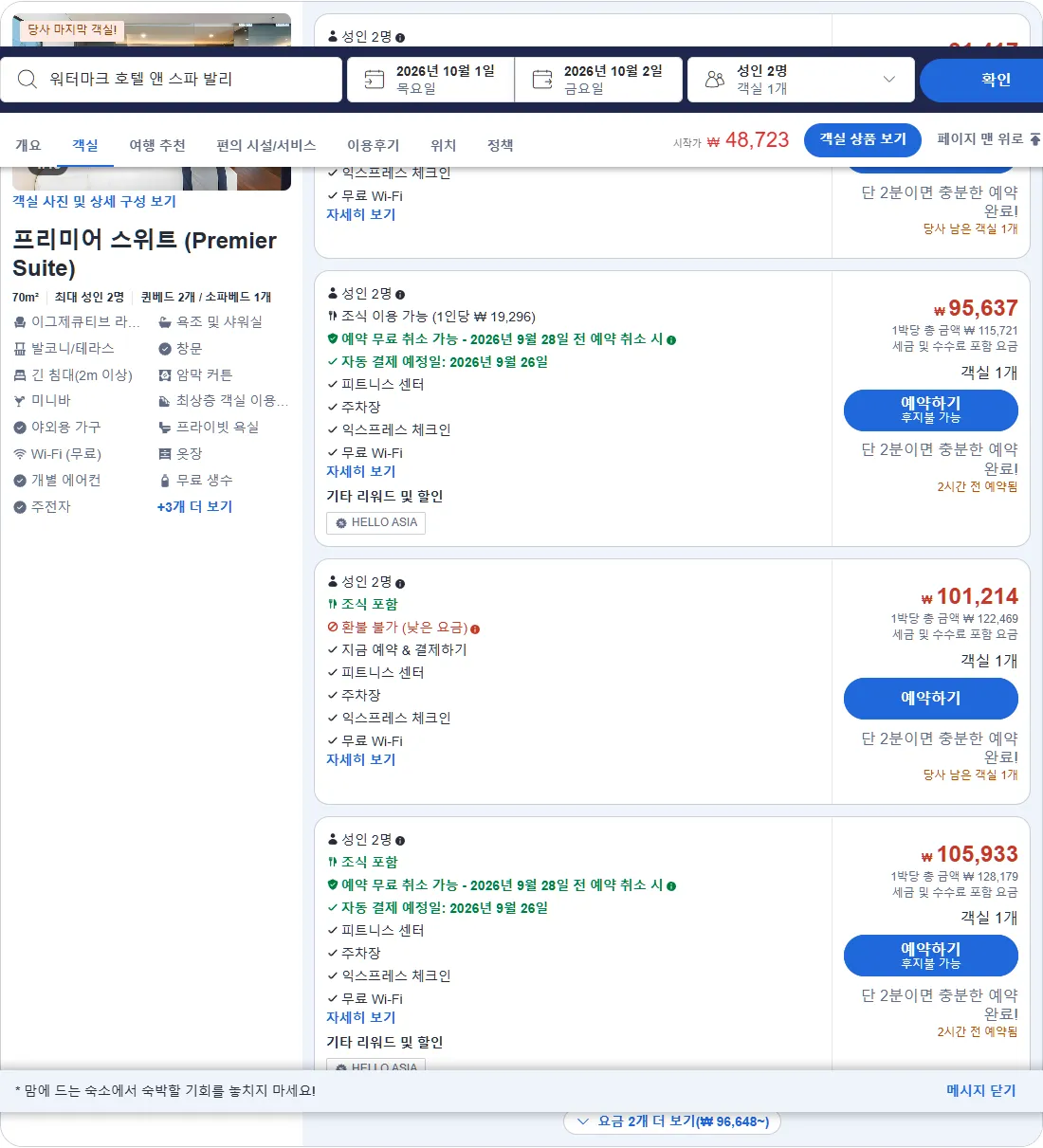Click the no-refund circle icon before 환불 불가

333,628
